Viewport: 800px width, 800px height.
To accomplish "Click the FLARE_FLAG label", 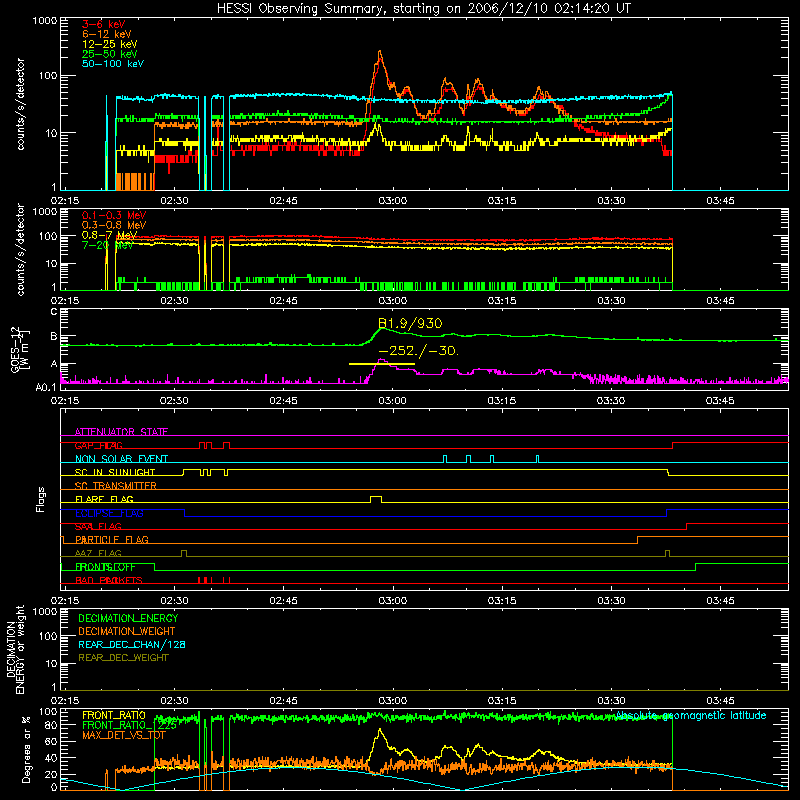I will point(104,499).
